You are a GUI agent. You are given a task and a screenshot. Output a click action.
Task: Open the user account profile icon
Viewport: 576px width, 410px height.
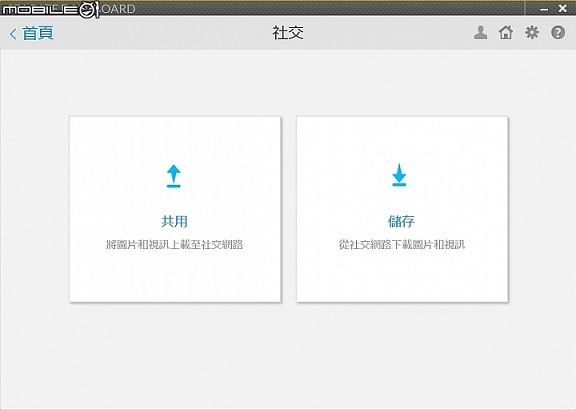pos(480,33)
